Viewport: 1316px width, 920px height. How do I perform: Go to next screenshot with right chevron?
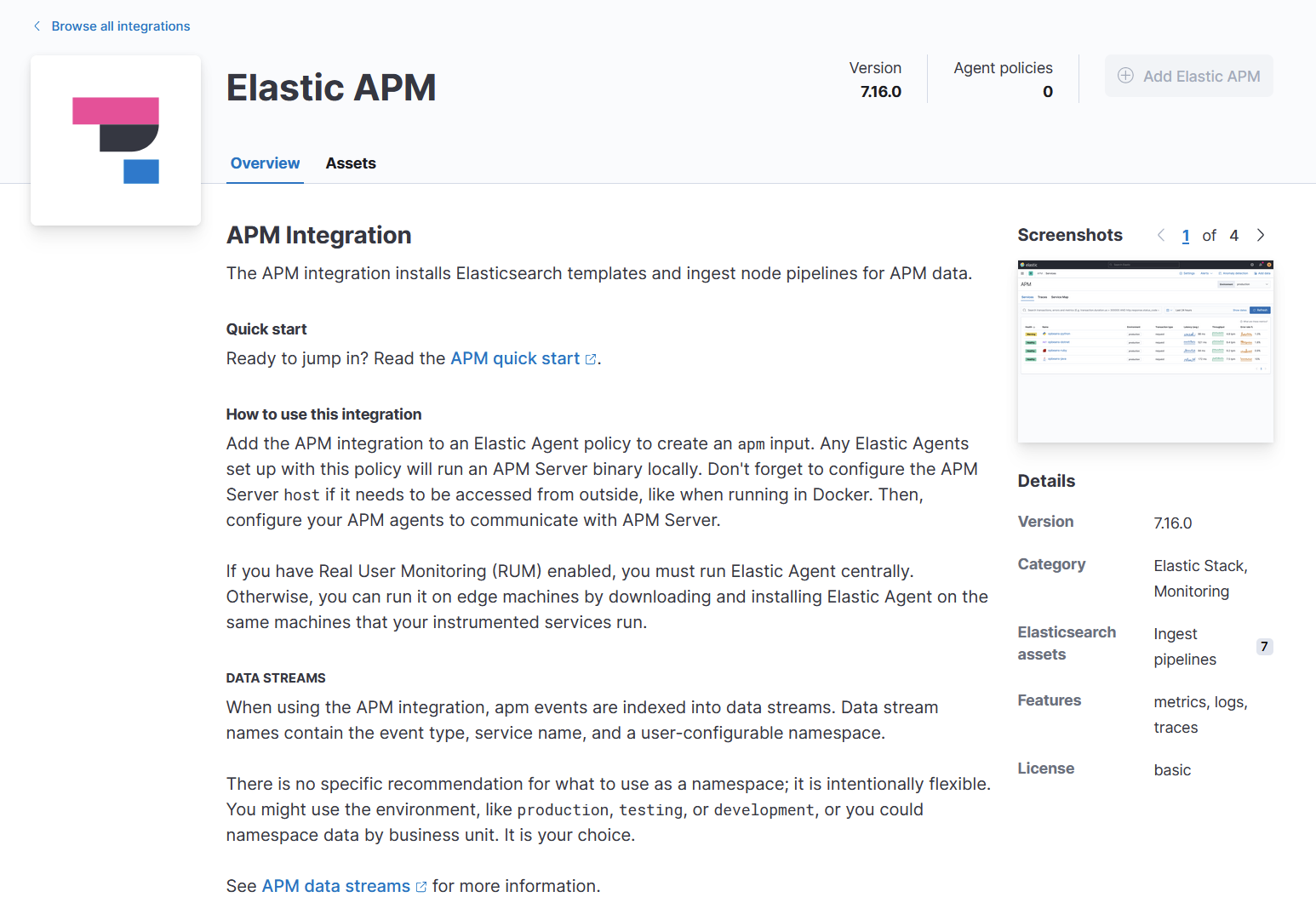coord(1261,236)
